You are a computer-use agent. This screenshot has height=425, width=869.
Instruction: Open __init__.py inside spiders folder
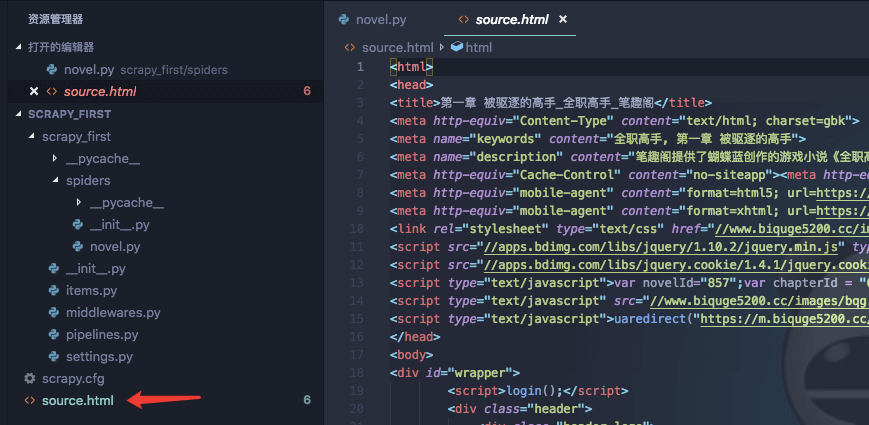tap(119, 225)
